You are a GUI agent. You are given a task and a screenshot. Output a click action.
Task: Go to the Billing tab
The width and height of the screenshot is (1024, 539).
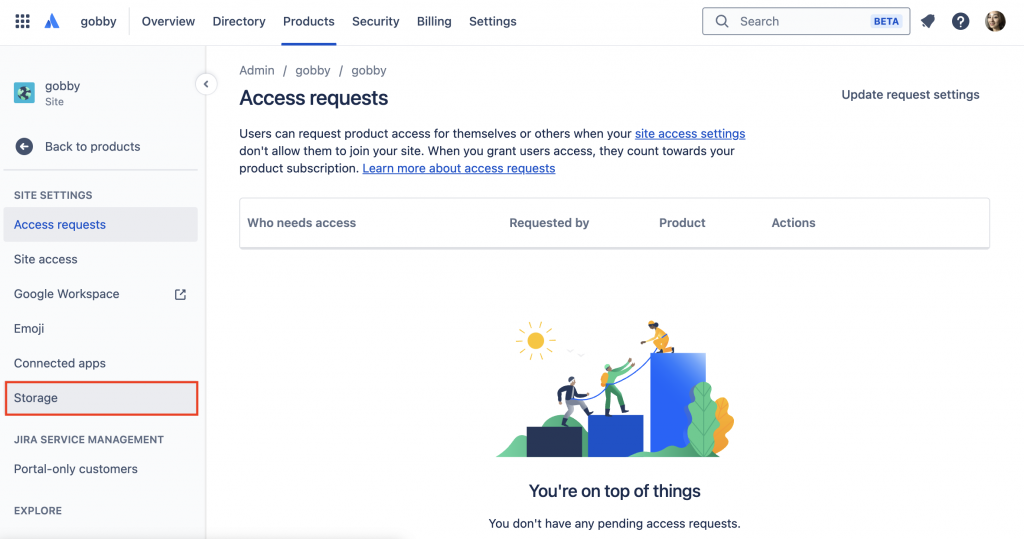(434, 21)
